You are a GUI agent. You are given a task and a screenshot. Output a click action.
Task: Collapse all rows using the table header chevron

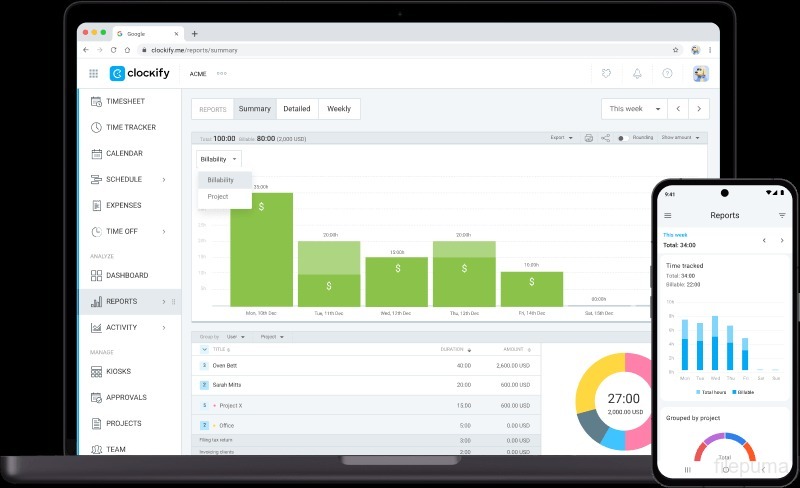click(x=205, y=350)
